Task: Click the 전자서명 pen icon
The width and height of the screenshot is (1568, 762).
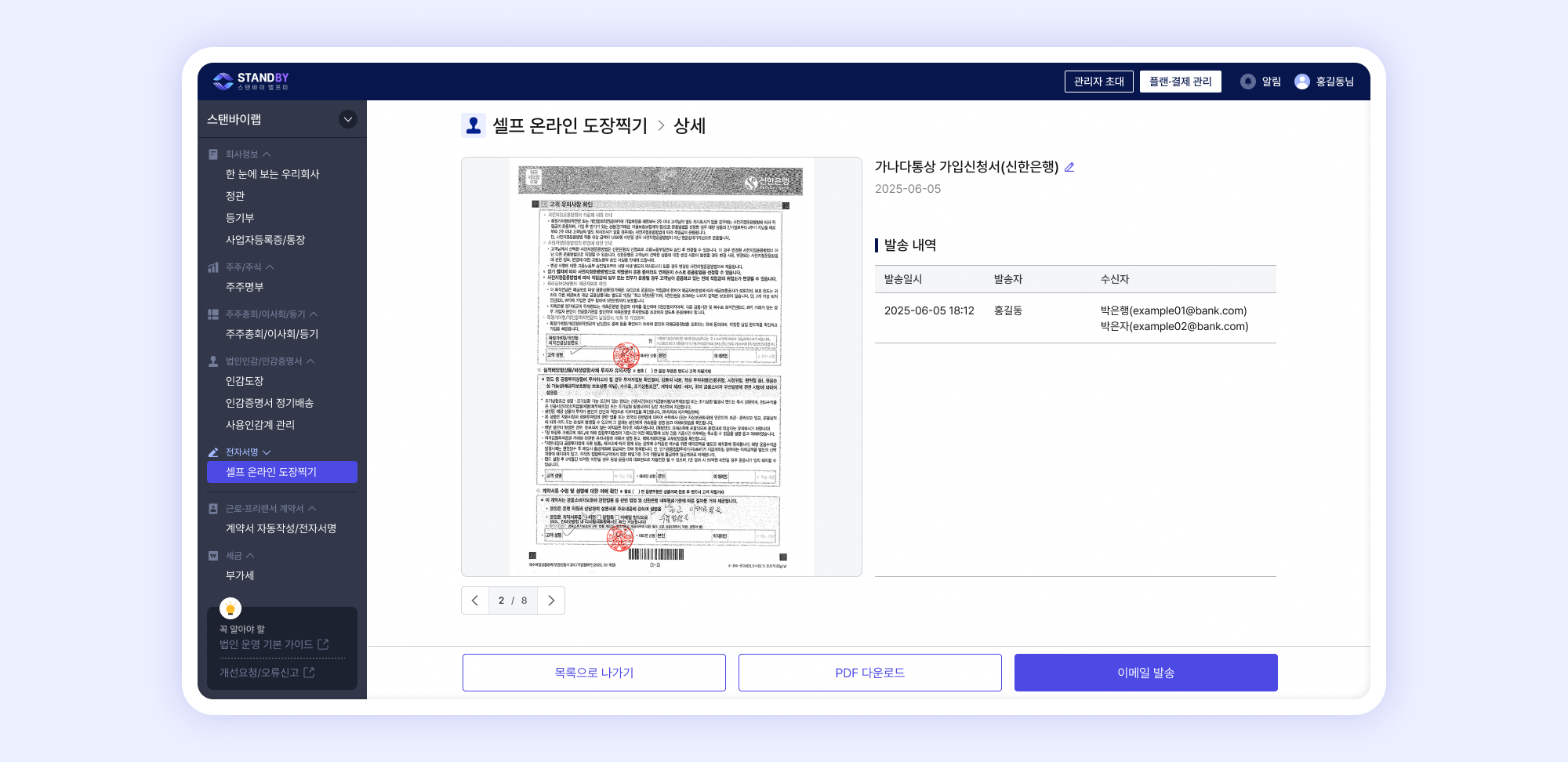Action: click(213, 452)
